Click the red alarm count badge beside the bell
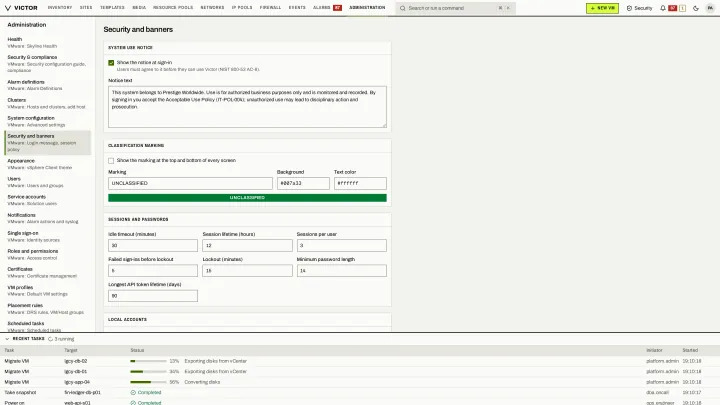The image size is (720, 405). pos(672,8)
